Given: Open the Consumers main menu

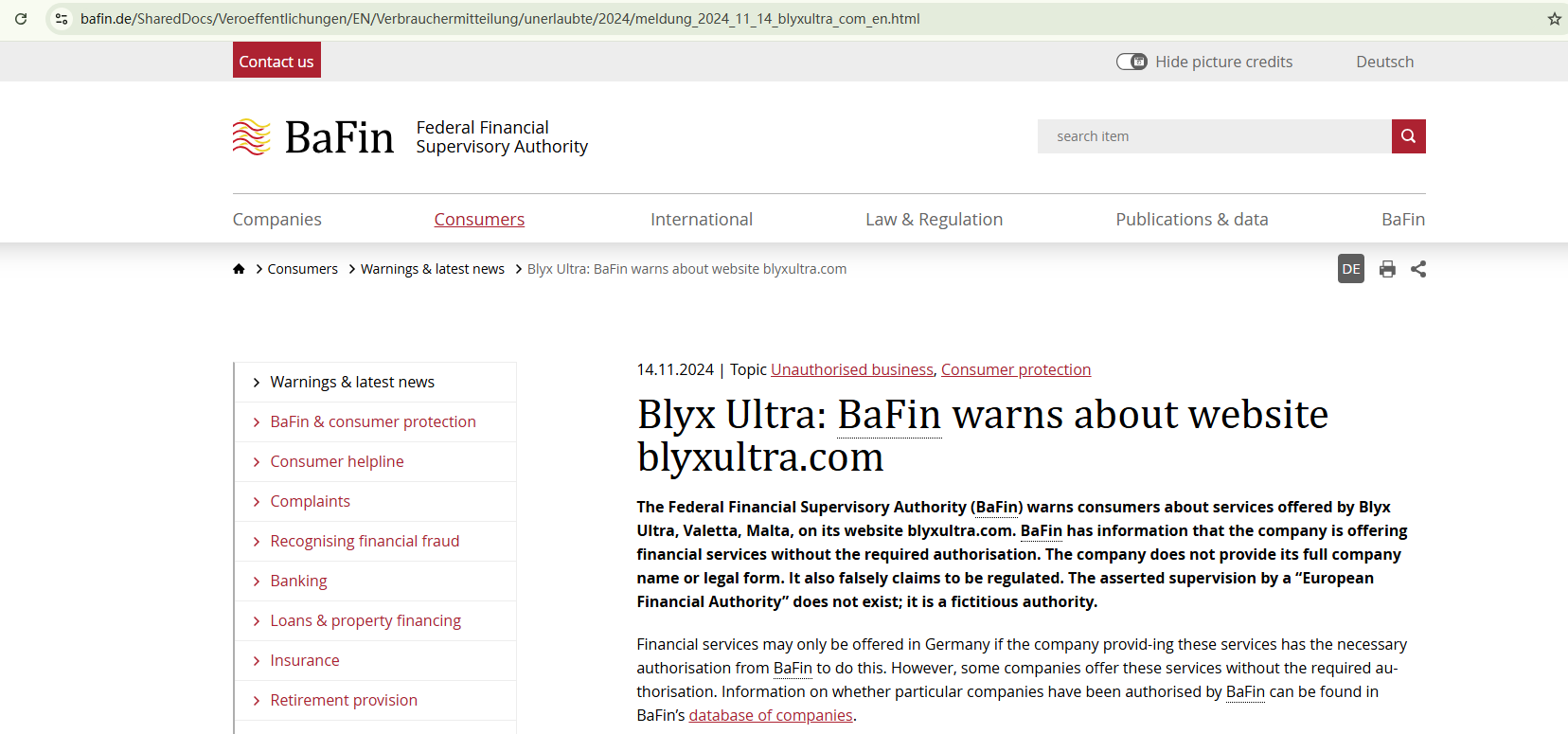Looking at the screenshot, I should click(479, 220).
